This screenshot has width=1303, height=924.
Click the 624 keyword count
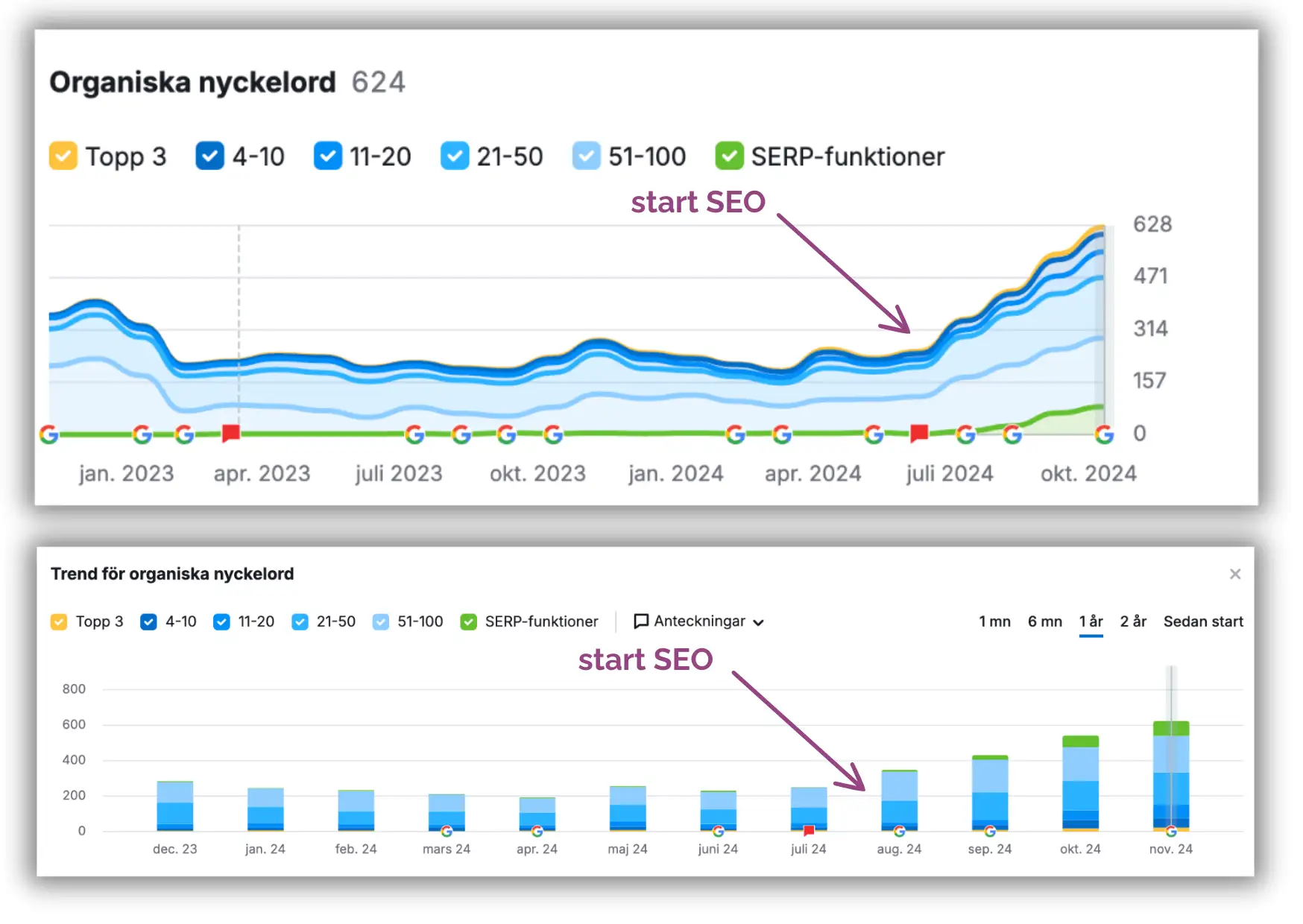(379, 82)
